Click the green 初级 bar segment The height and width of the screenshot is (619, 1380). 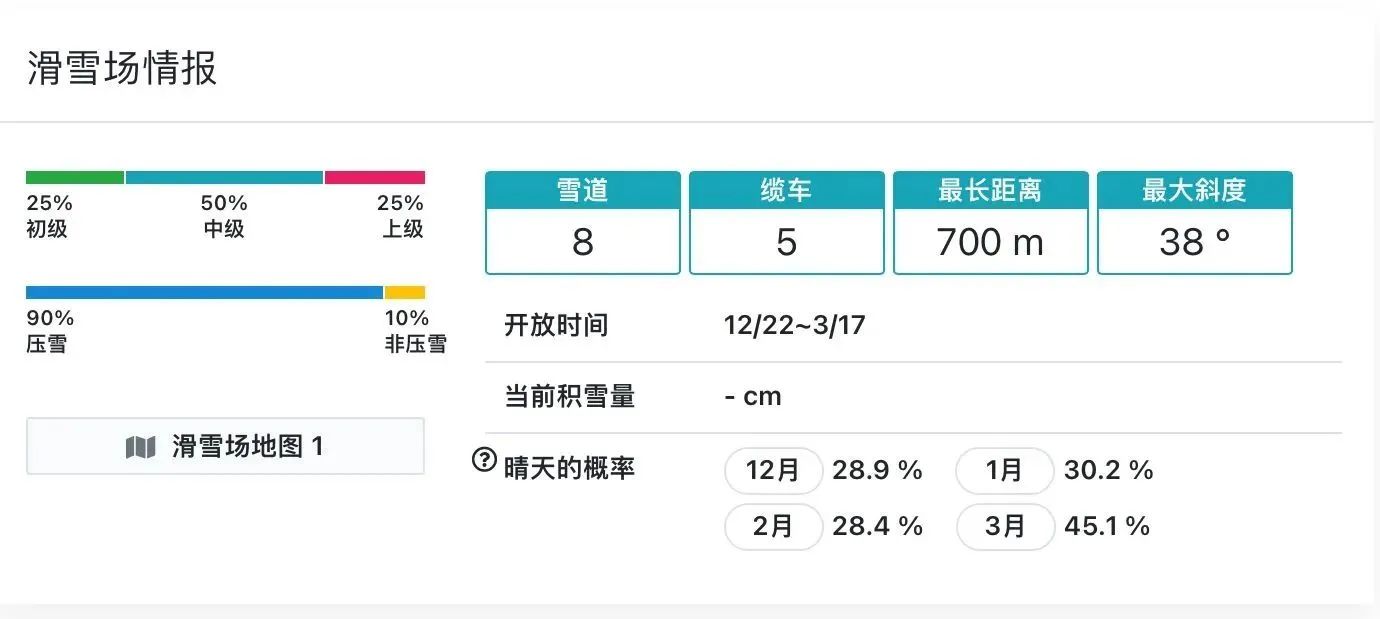[x=75, y=178]
